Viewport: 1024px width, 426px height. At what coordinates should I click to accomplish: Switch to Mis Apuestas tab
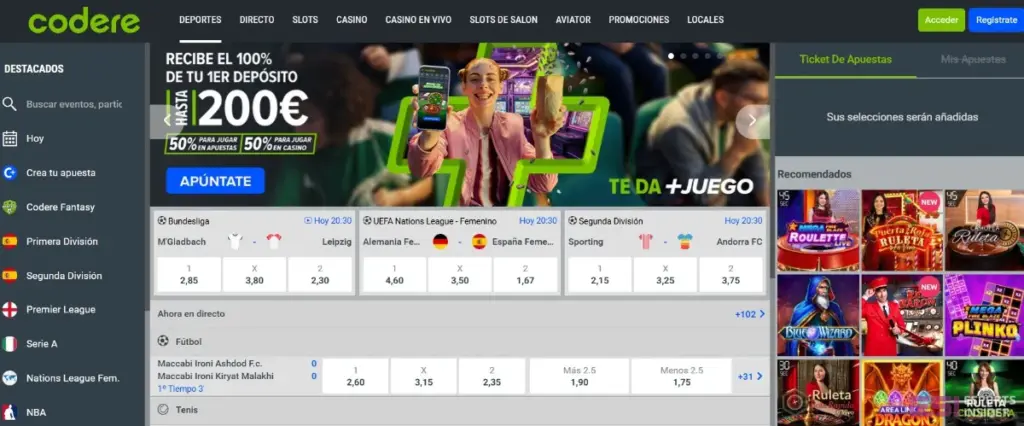[973, 59]
